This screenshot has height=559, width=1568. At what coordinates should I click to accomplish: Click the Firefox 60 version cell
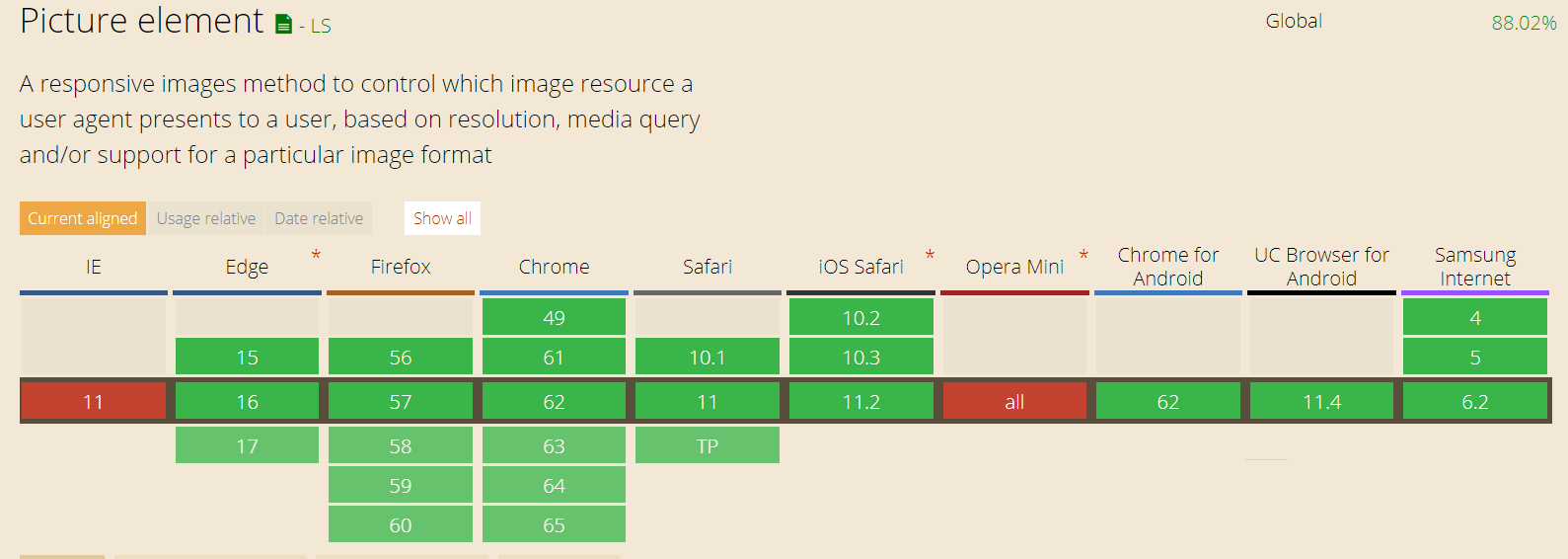click(x=401, y=524)
